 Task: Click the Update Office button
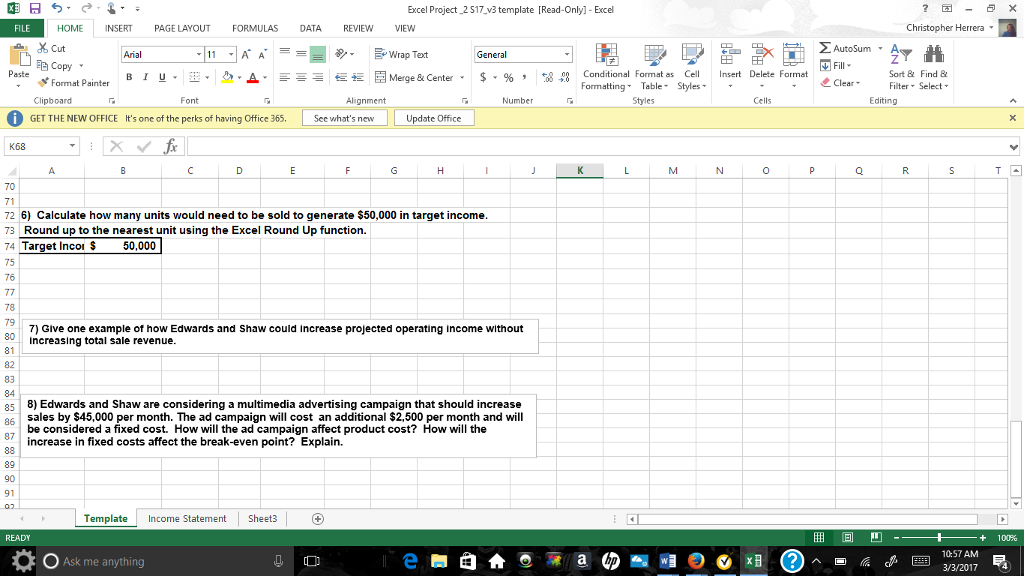[436, 117]
